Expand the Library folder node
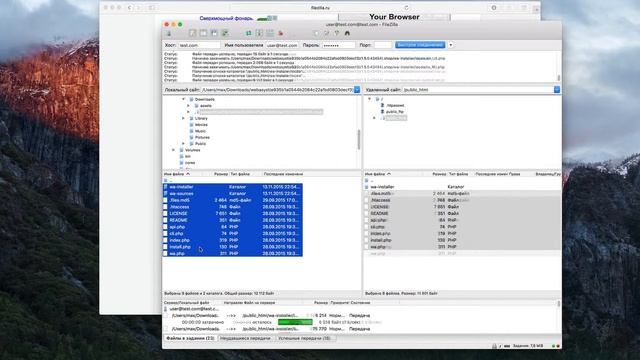 pos(183,118)
